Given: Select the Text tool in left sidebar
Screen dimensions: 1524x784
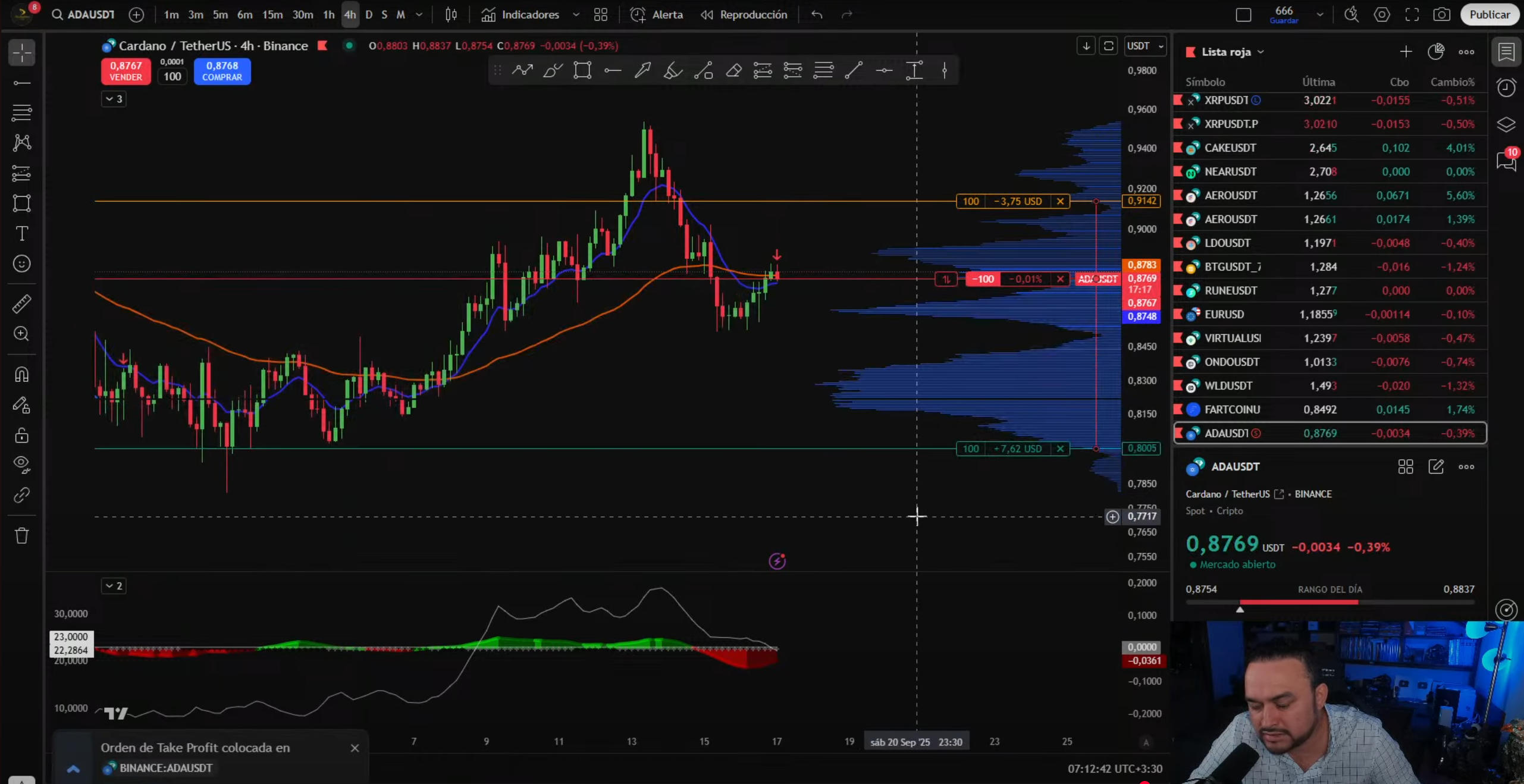Looking at the screenshot, I should coord(22,233).
